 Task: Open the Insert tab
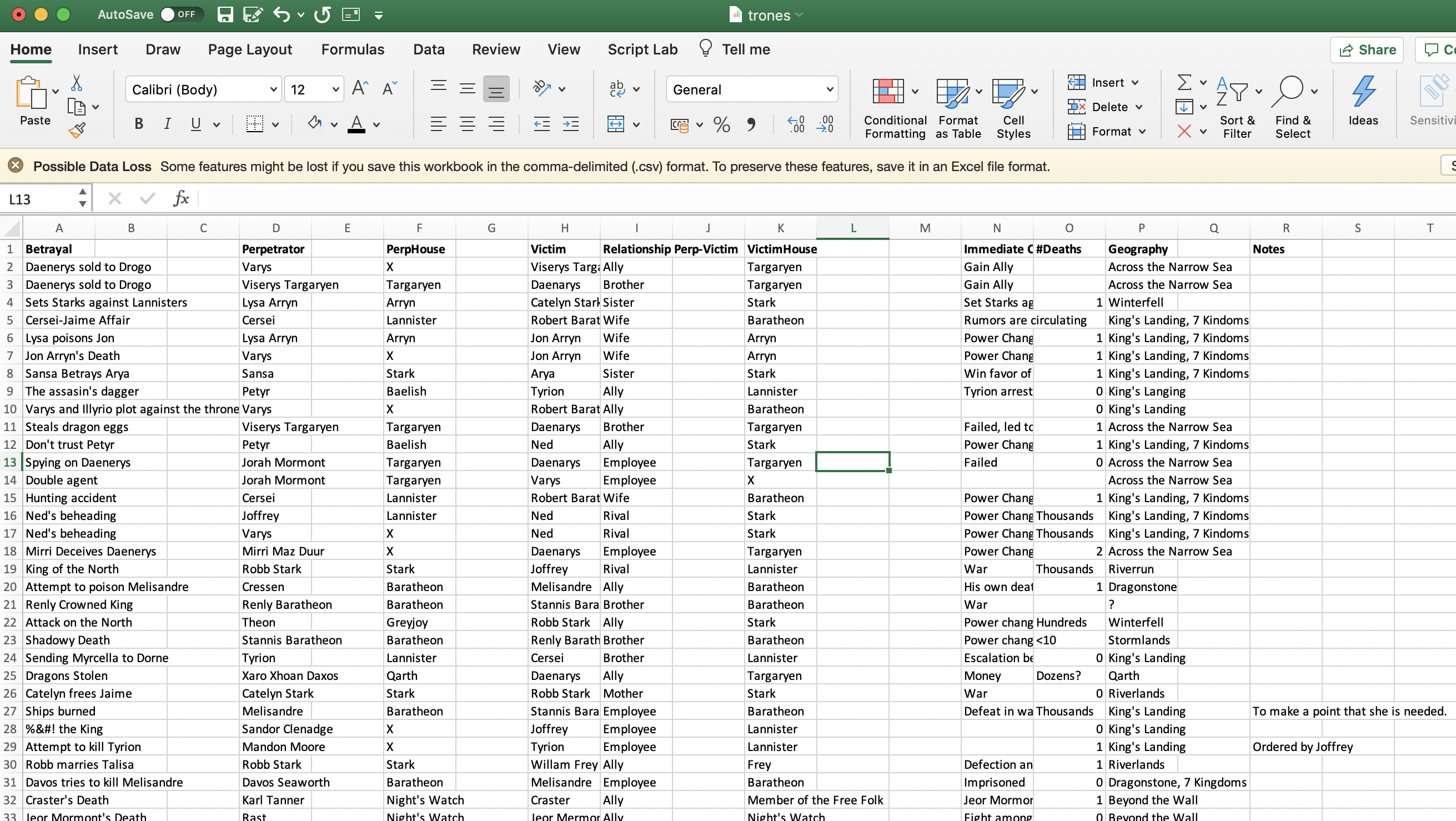(x=98, y=49)
